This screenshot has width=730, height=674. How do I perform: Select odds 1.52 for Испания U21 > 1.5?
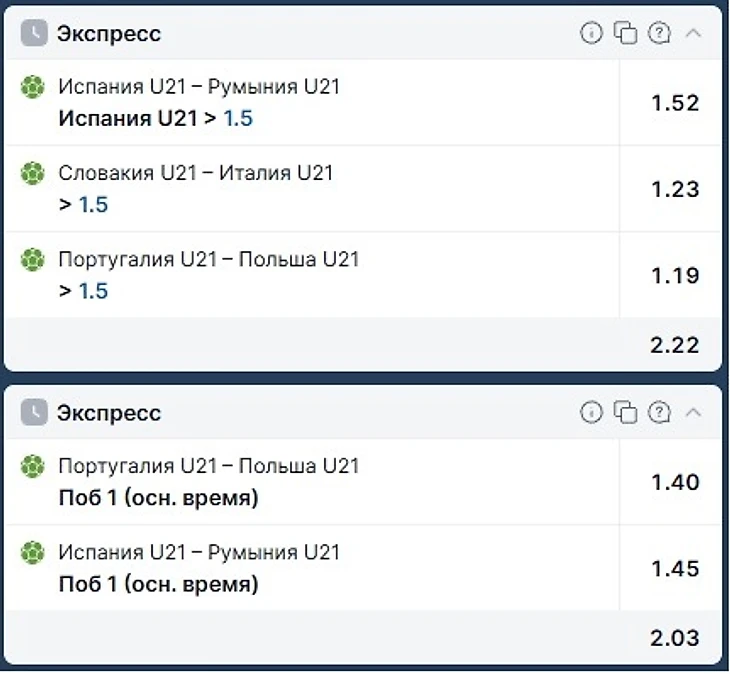[x=675, y=103]
